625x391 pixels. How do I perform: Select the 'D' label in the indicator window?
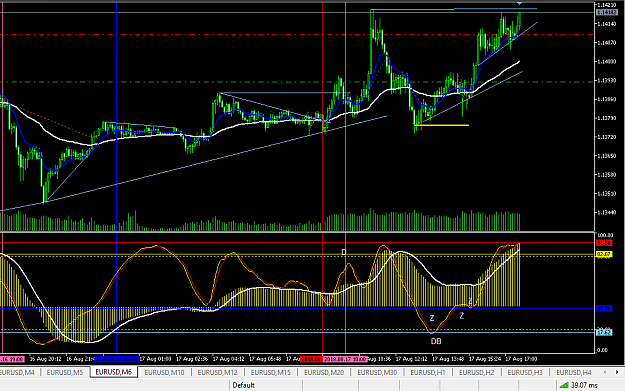pyautogui.click(x=344, y=252)
